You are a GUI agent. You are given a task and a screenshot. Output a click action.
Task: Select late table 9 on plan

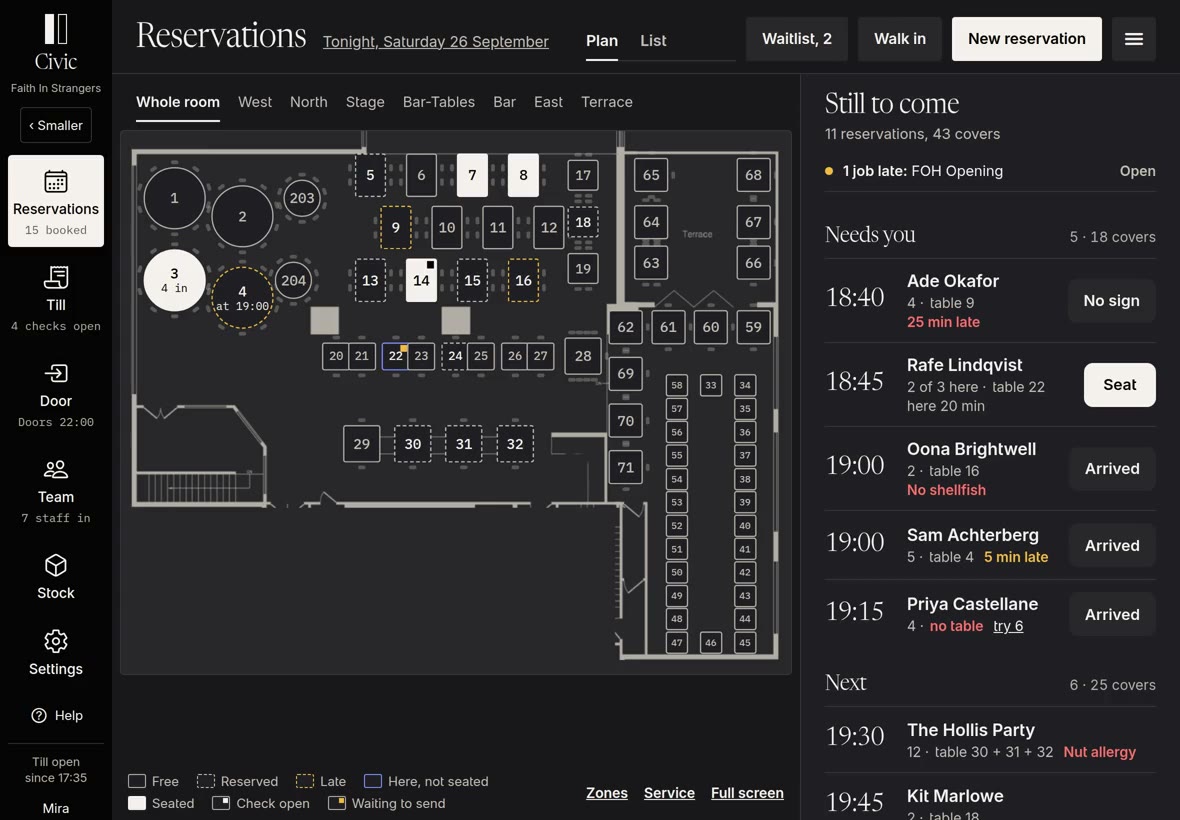[x=396, y=227]
